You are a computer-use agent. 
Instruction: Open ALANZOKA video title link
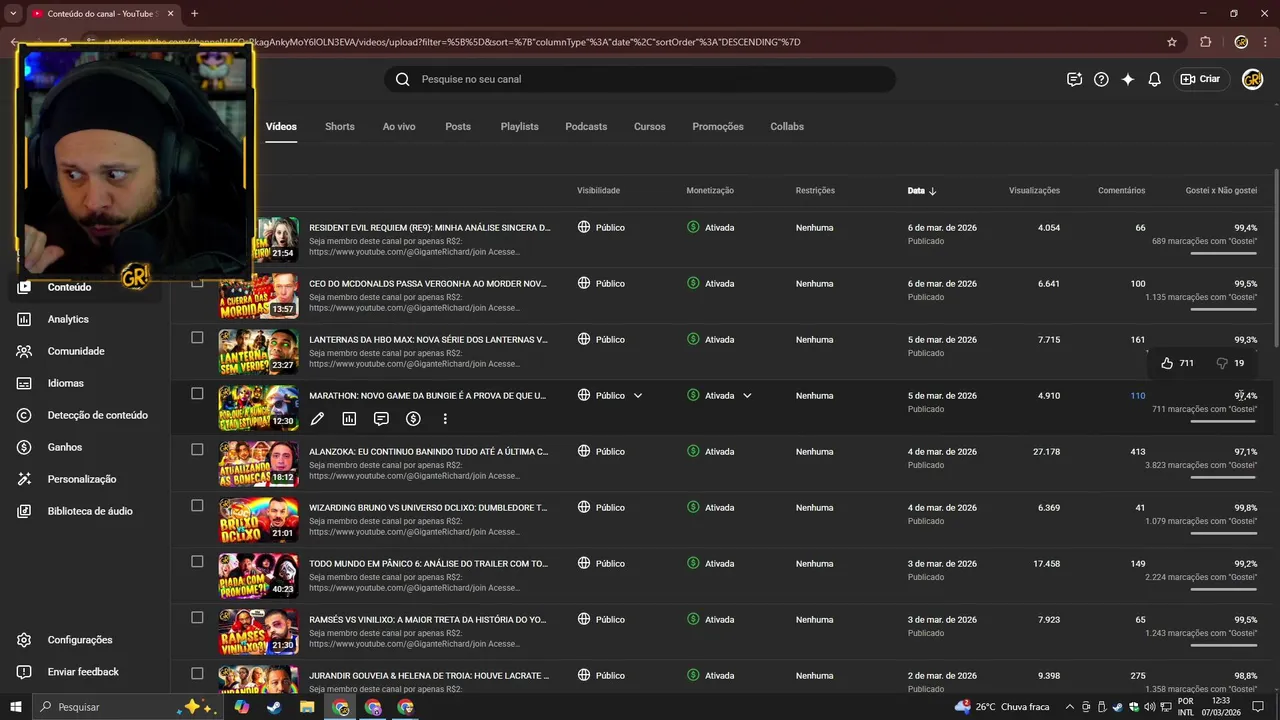pyautogui.click(x=428, y=452)
